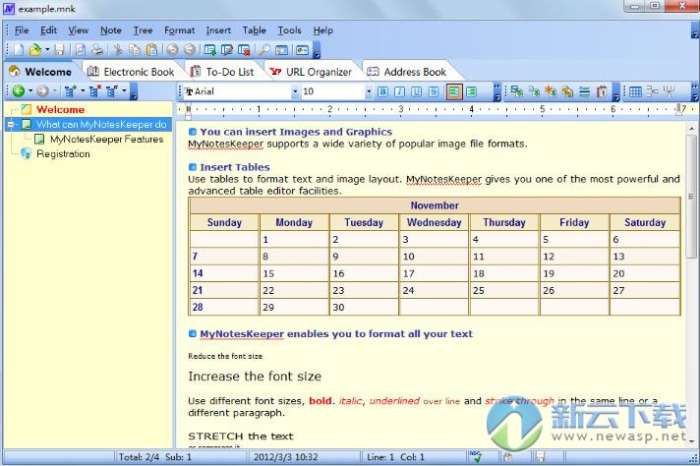Open the Arial font name dropdown

coord(295,91)
